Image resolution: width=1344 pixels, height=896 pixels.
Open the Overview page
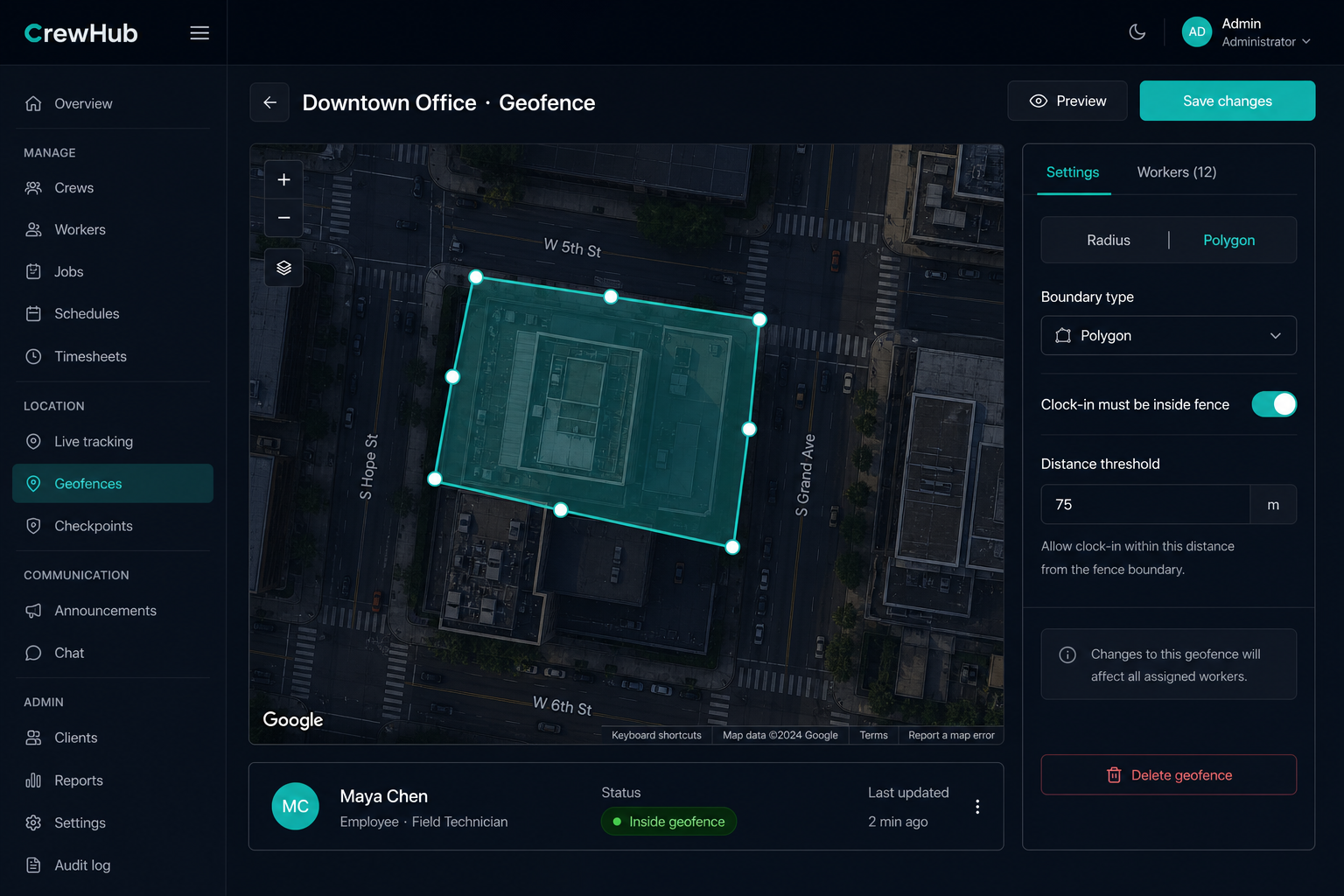point(113,104)
